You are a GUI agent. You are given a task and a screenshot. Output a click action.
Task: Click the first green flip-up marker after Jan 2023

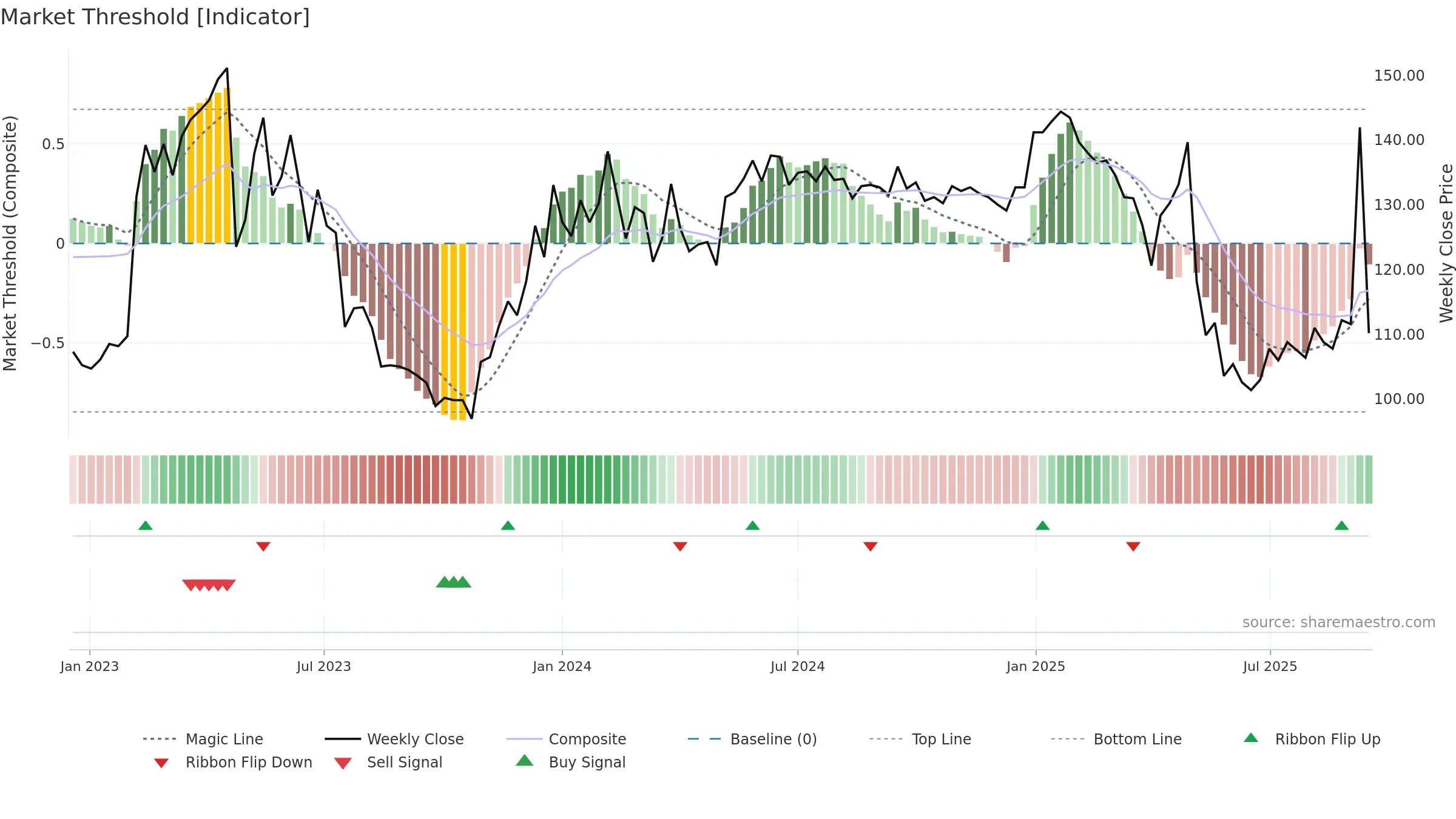coord(145,525)
